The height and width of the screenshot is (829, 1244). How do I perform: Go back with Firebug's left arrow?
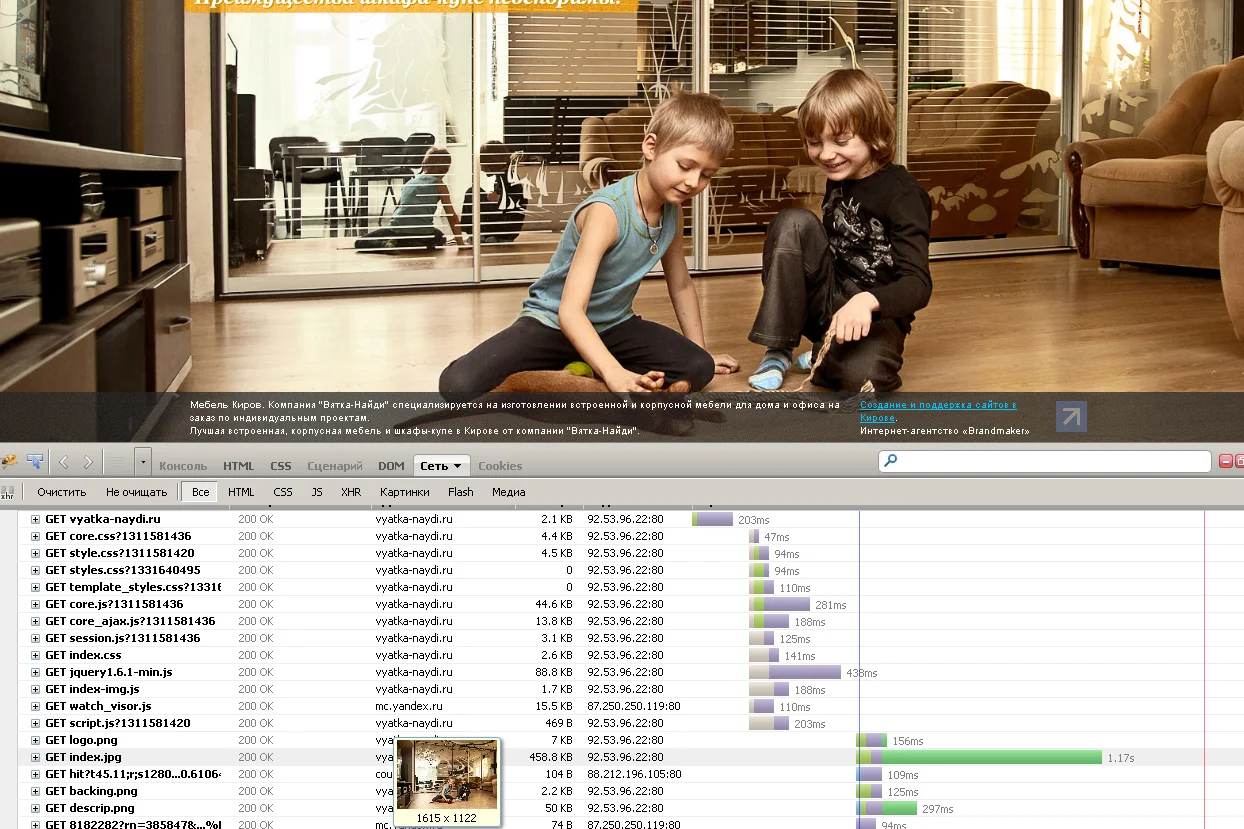click(64, 462)
